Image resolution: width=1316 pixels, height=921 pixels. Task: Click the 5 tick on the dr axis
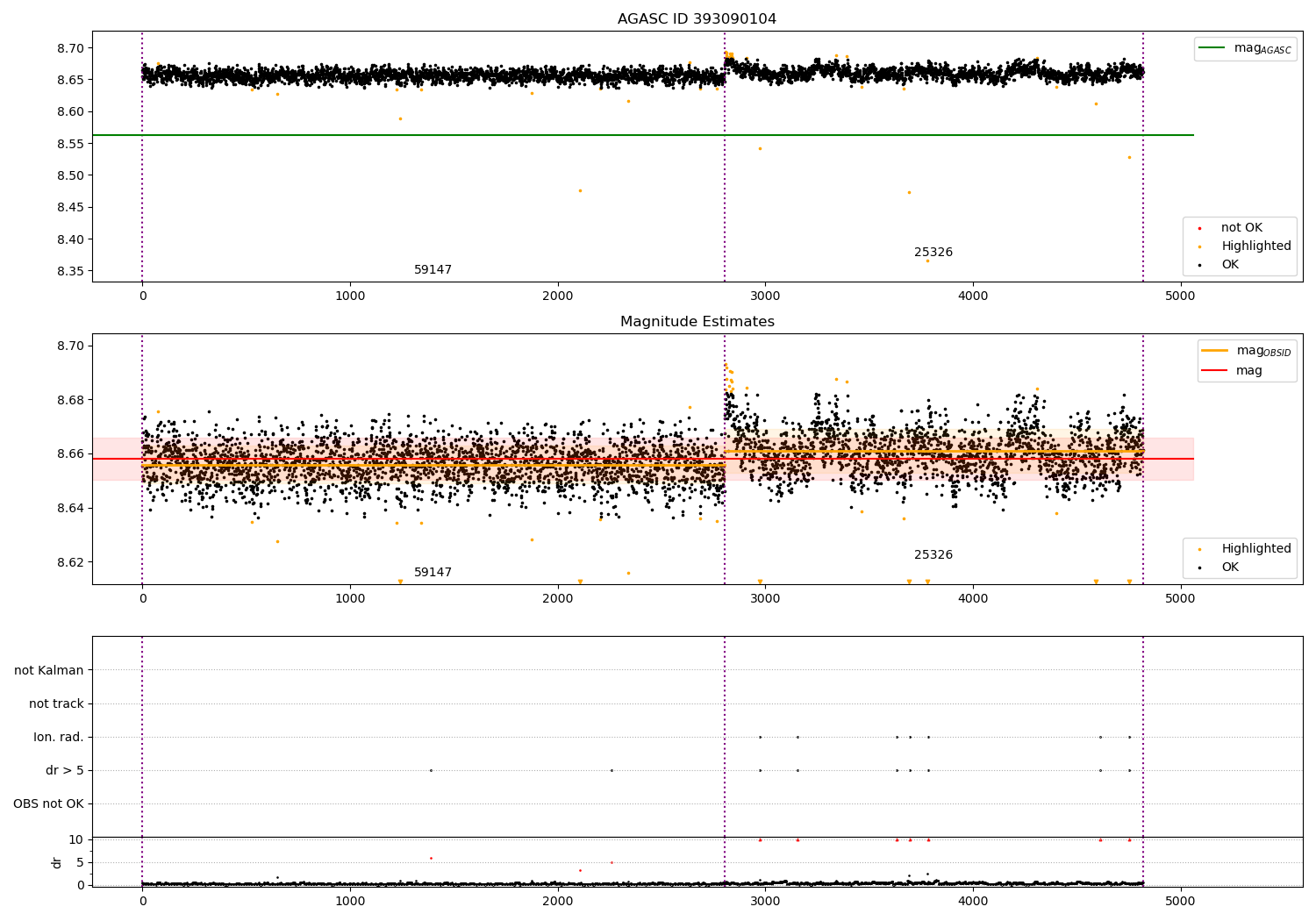click(x=80, y=863)
